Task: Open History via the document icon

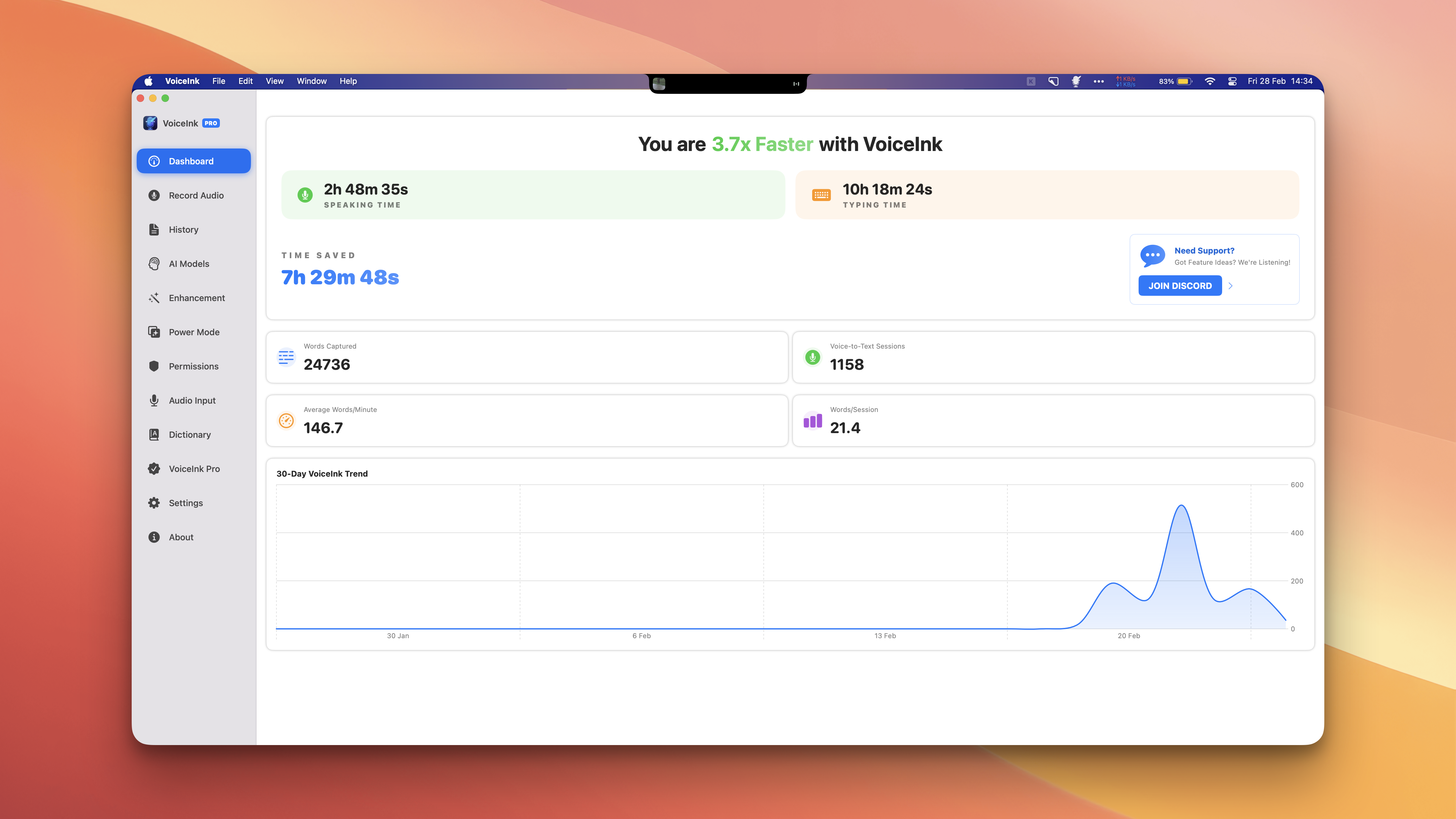Action: [154, 230]
